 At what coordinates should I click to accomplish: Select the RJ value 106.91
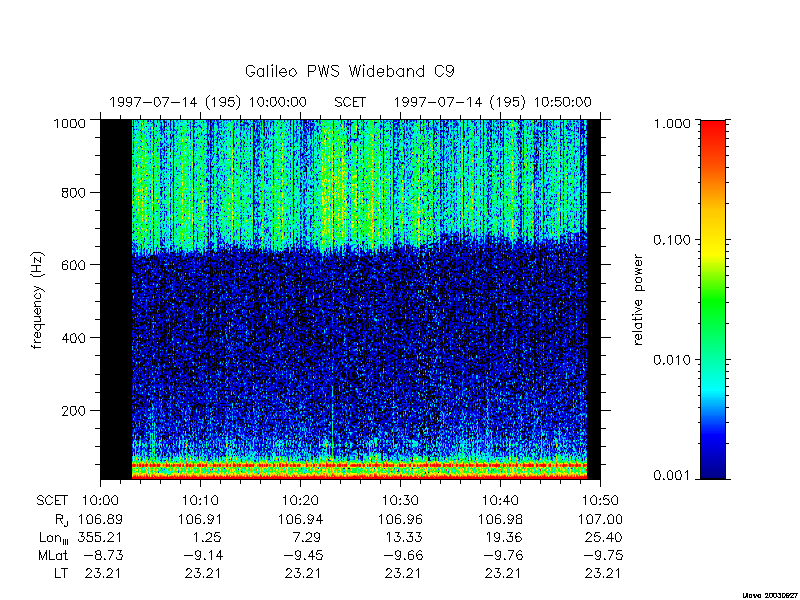[x=200, y=519]
